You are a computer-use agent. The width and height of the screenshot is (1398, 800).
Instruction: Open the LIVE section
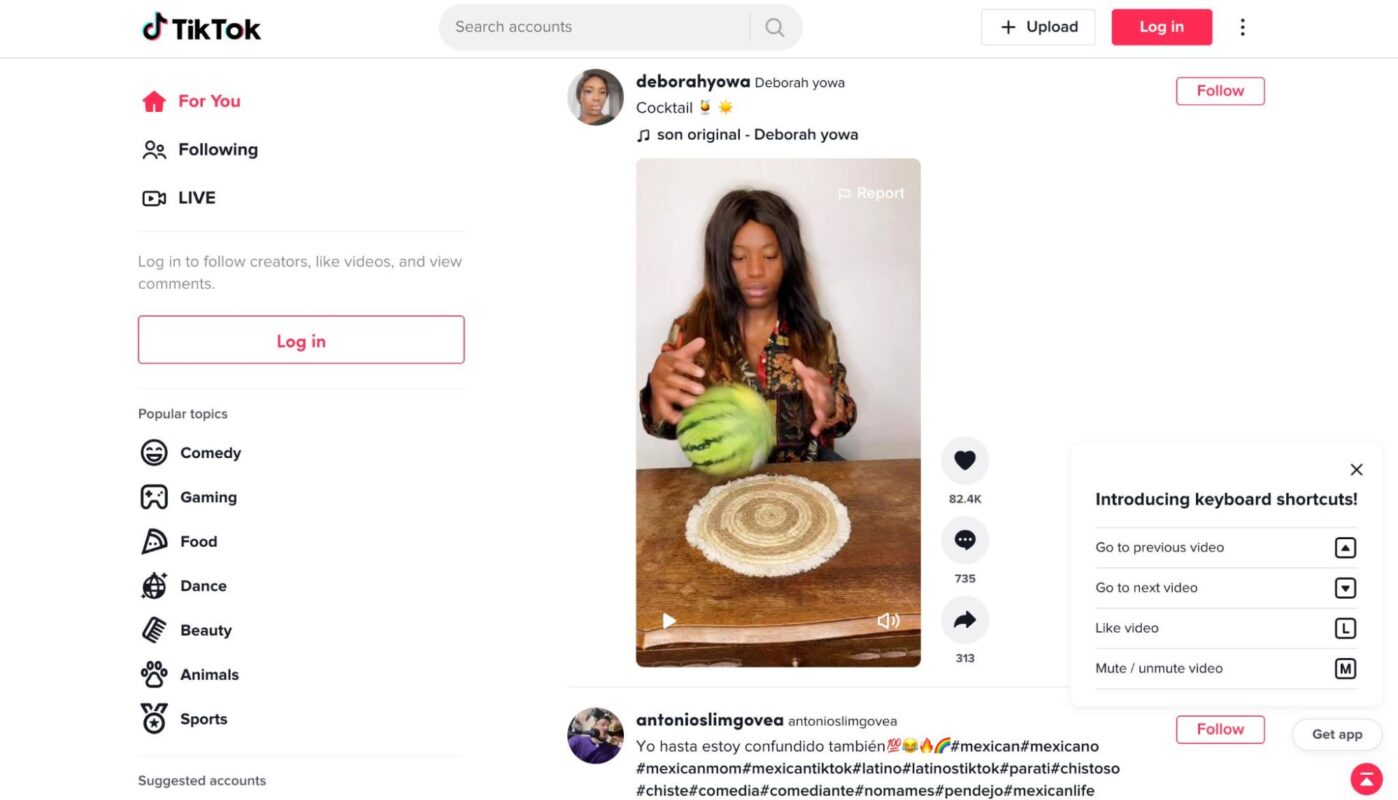click(196, 197)
